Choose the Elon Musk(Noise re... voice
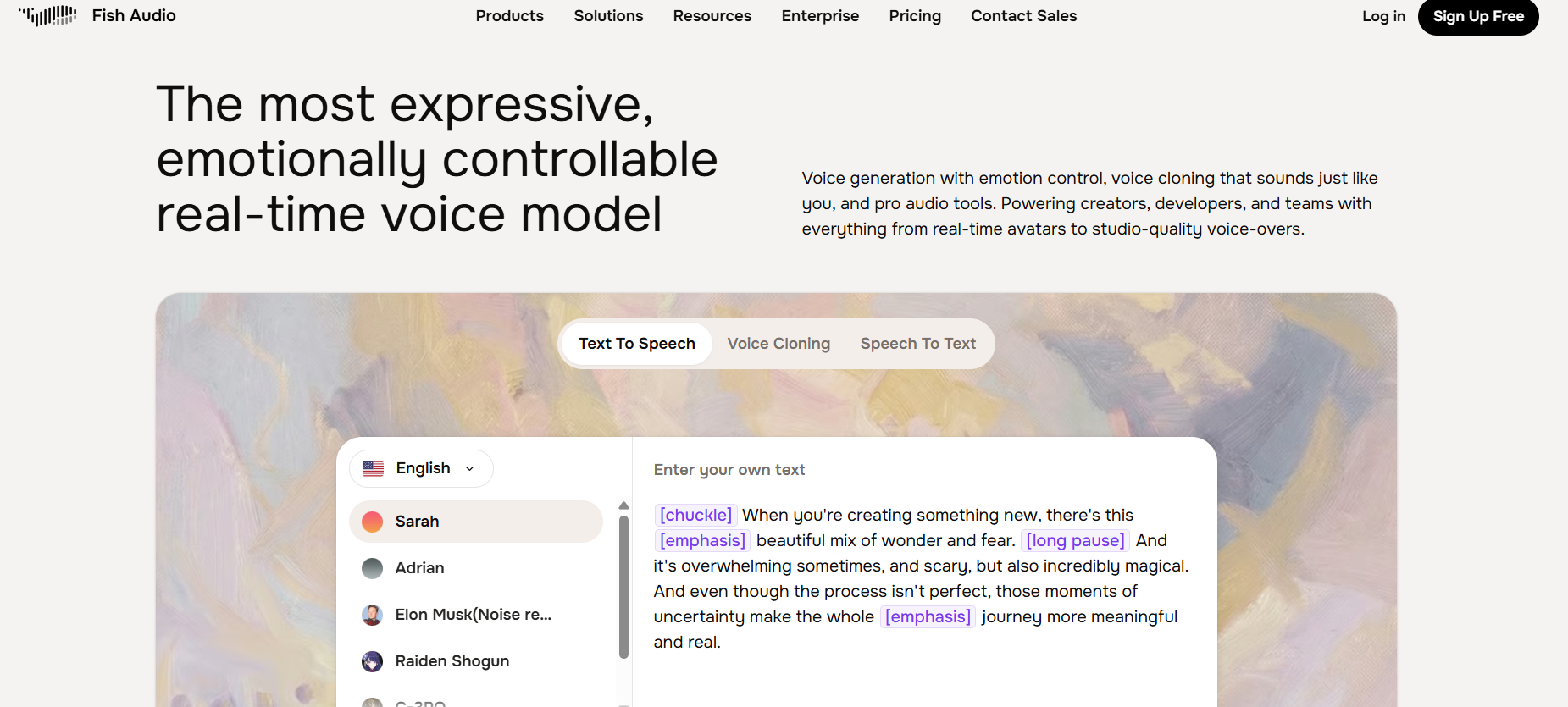 [476, 615]
